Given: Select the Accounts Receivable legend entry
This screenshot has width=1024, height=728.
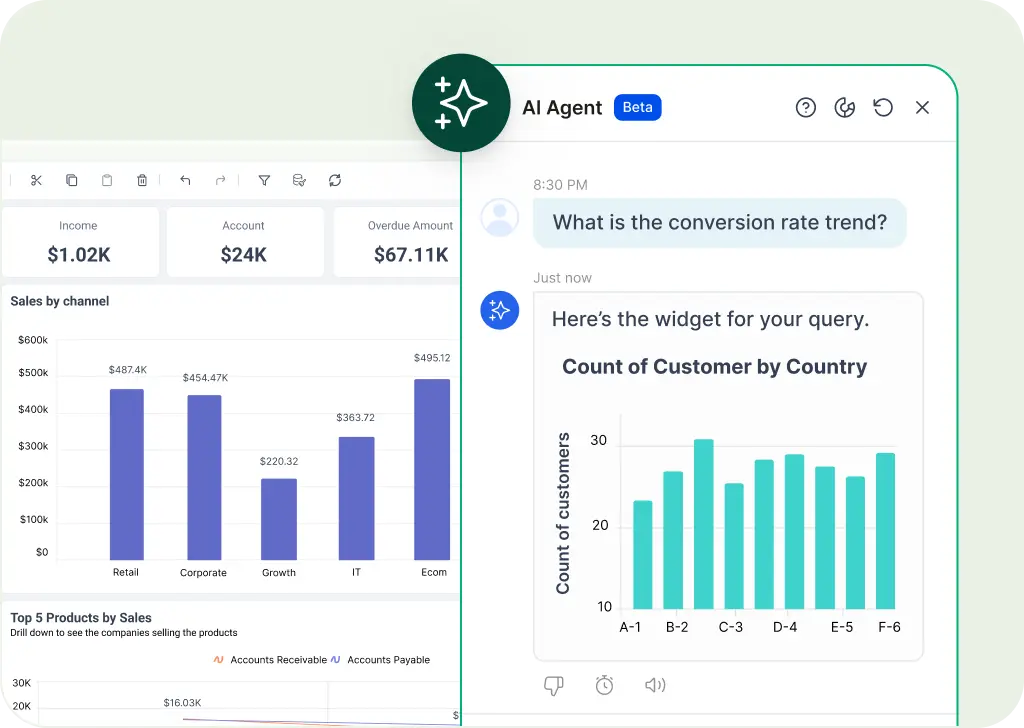Looking at the screenshot, I should (274, 660).
